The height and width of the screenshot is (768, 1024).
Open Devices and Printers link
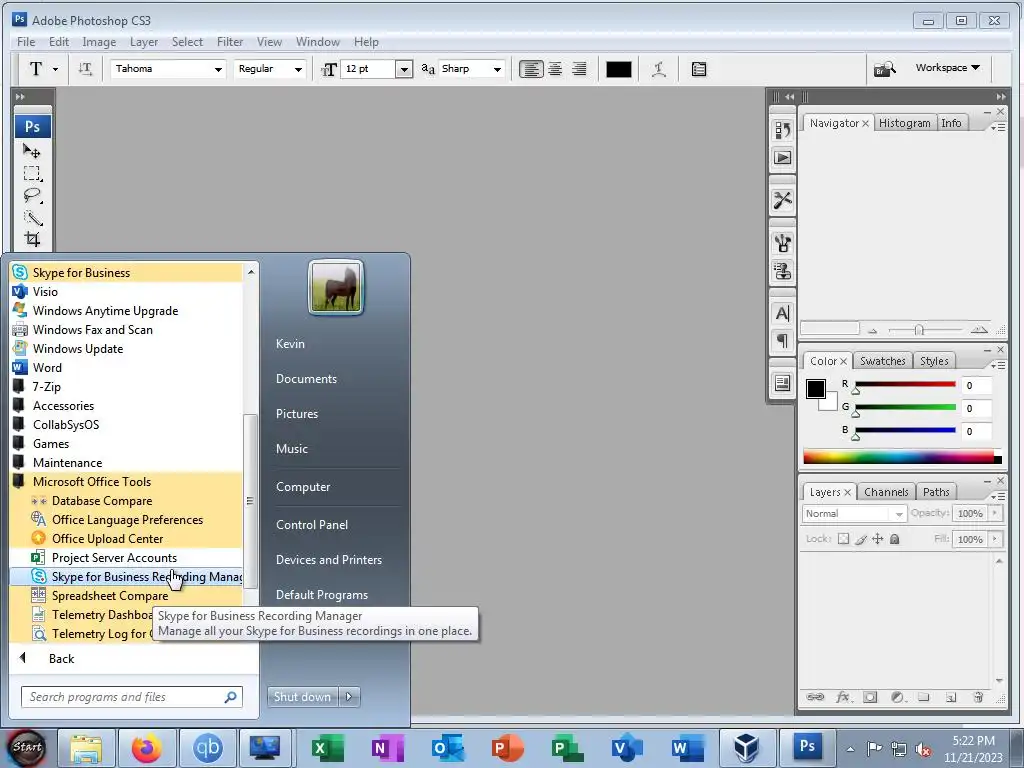[328, 560]
